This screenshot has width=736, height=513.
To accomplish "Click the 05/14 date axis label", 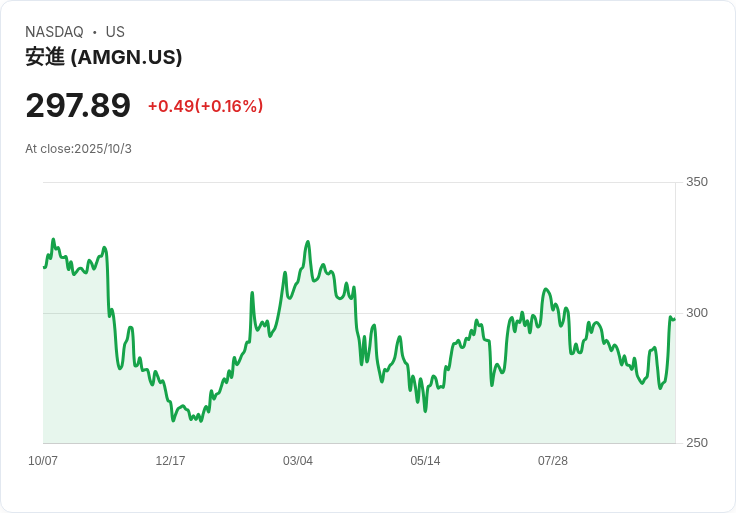I will click(425, 460).
